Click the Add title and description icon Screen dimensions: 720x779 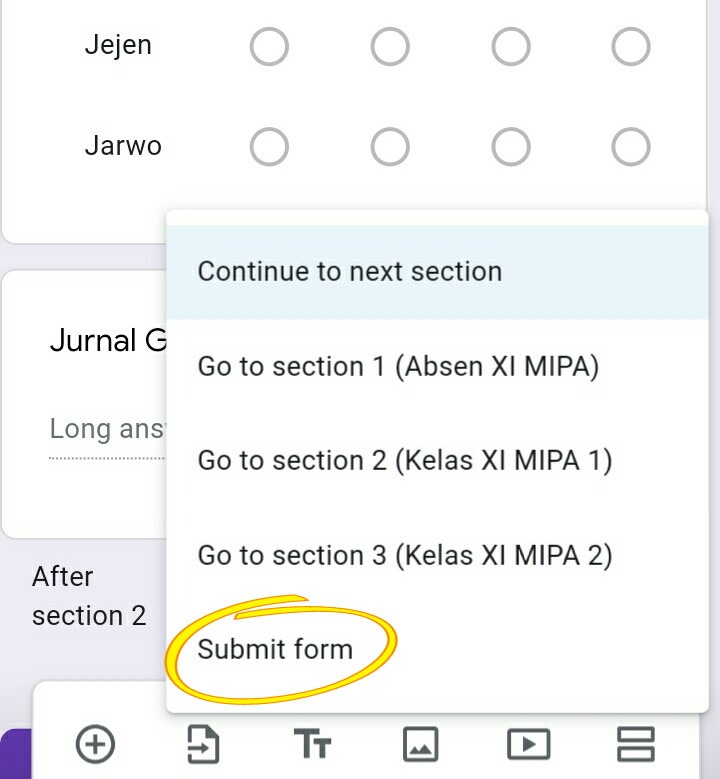tap(312, 744)
